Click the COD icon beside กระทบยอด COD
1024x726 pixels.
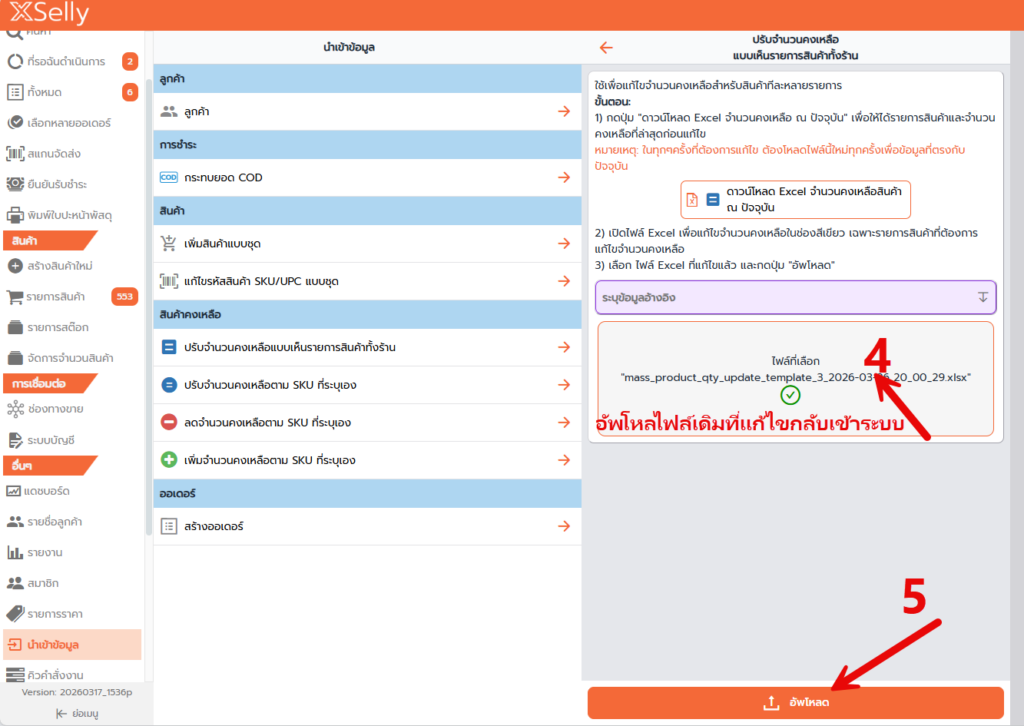168,177
